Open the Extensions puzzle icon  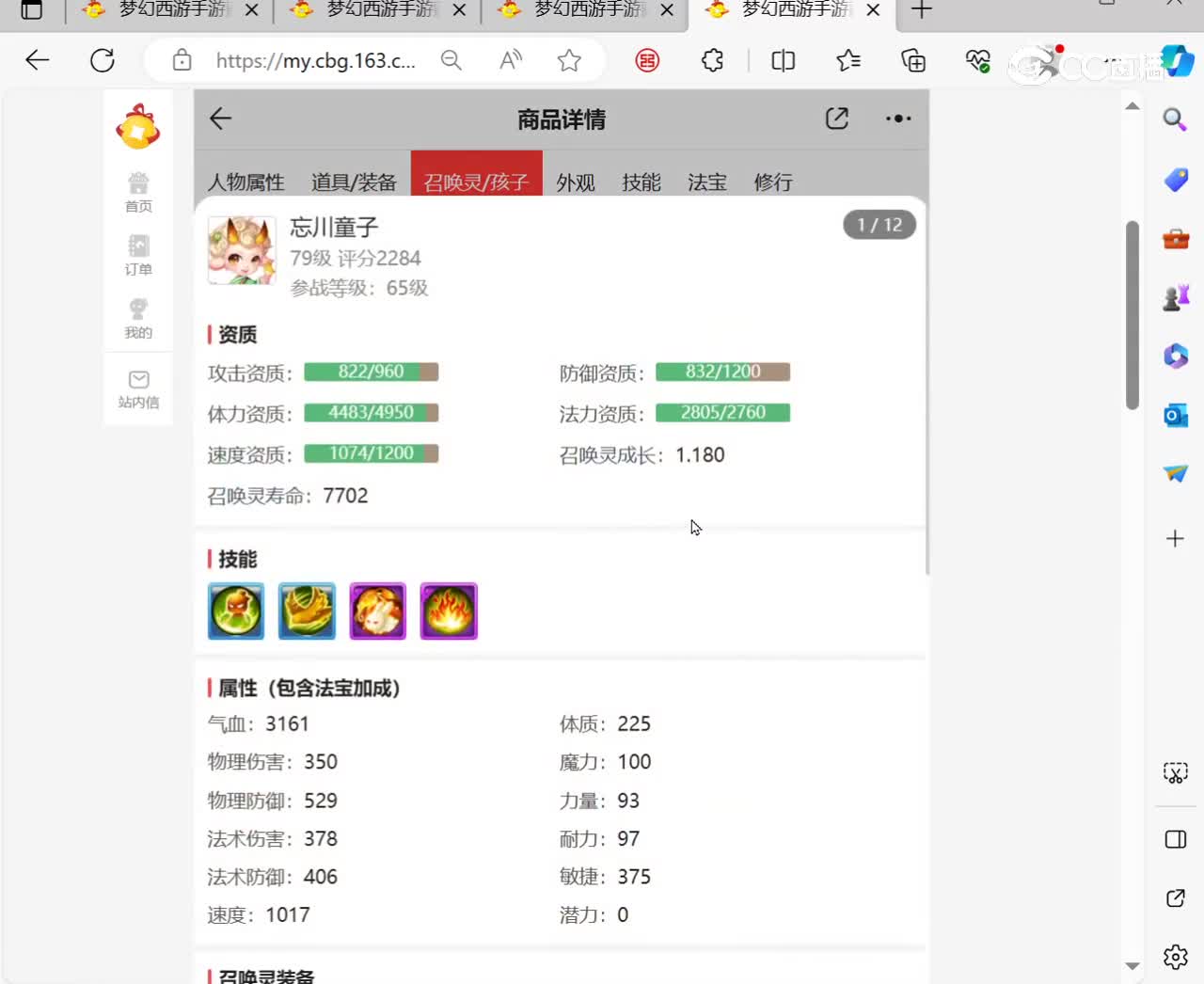[713, 61]
